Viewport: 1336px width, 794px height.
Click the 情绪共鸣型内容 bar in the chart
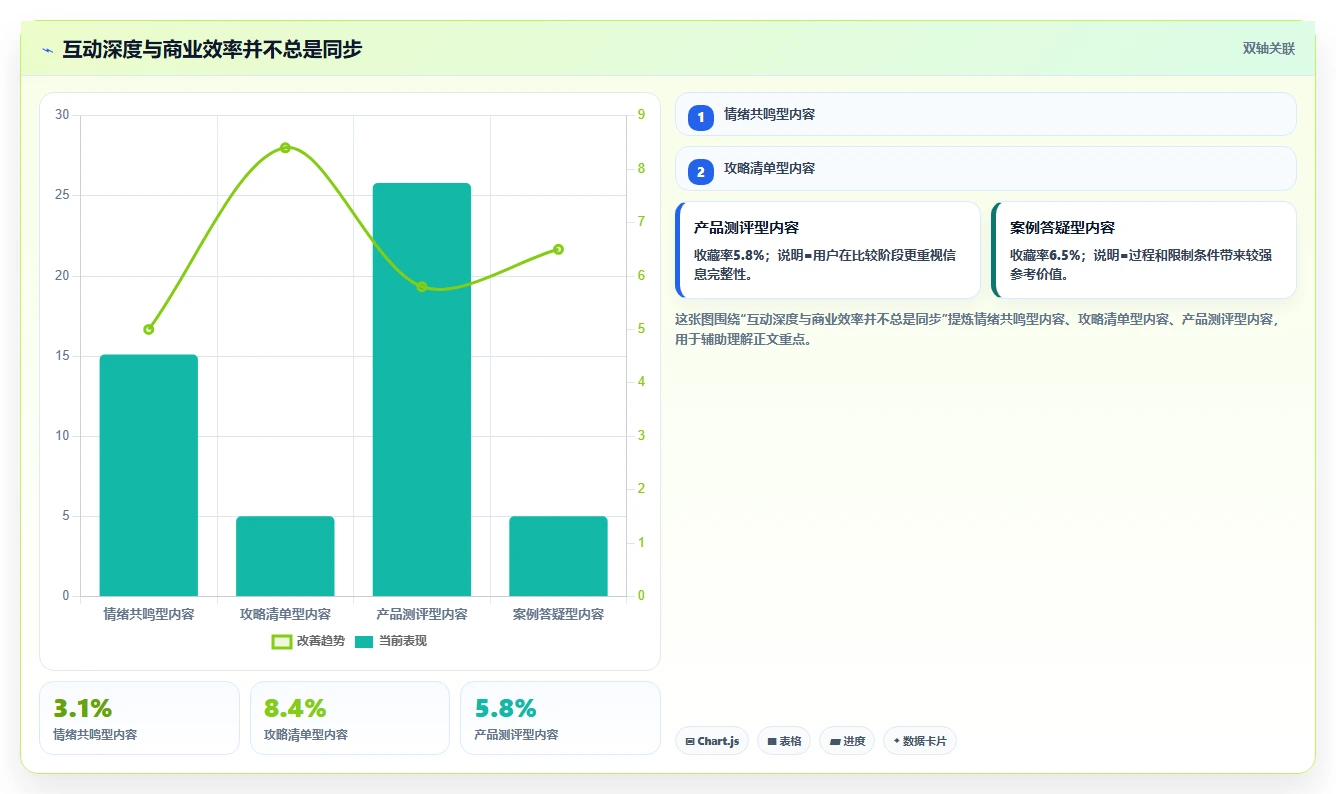click(x=149, y=476)
